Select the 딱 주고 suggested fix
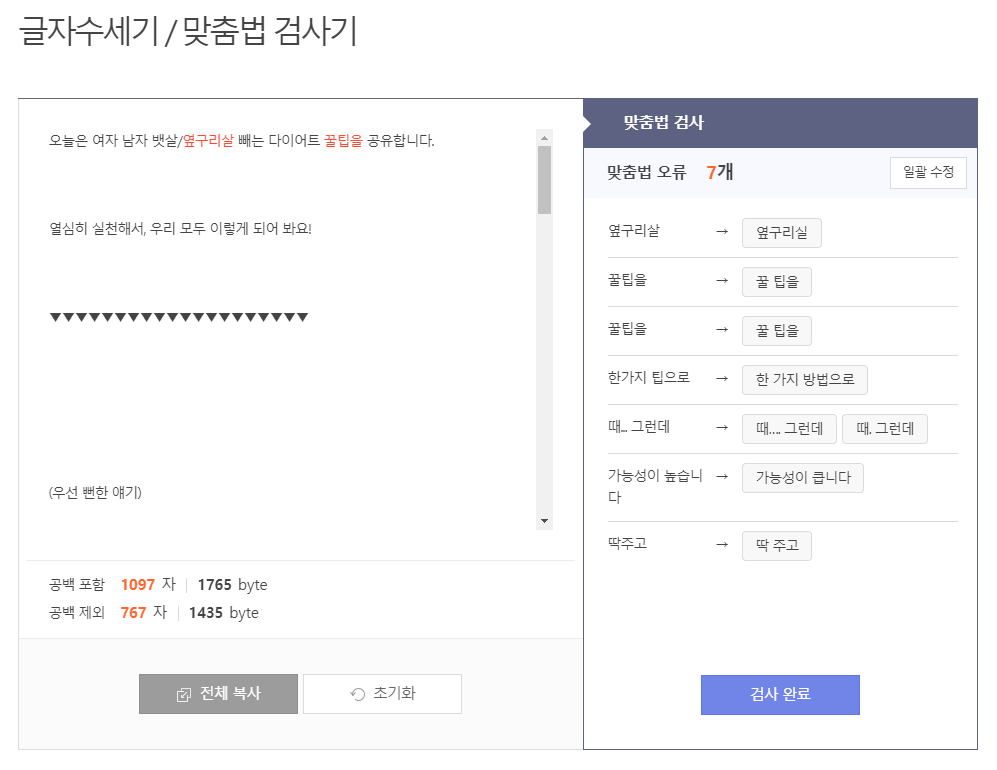The height and width of the screenshot is (770, 997). tap(776, 545)
